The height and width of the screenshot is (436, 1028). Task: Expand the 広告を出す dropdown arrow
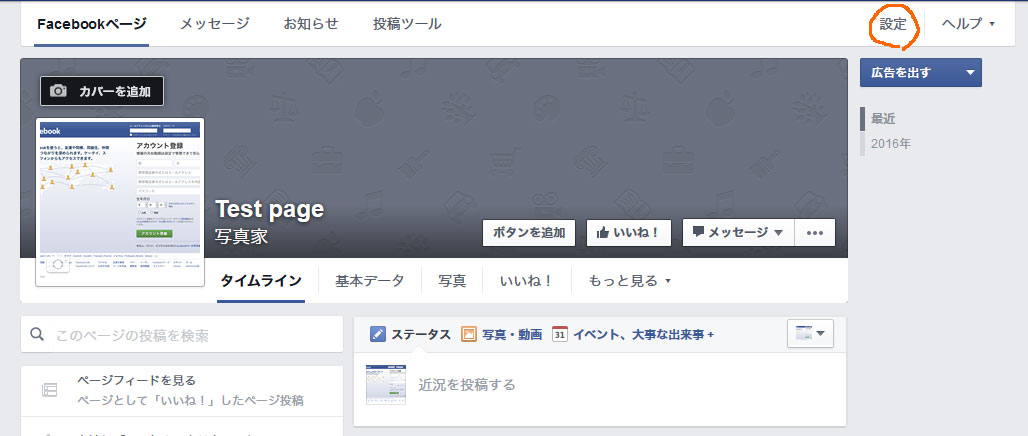click(x=971, y=73)
